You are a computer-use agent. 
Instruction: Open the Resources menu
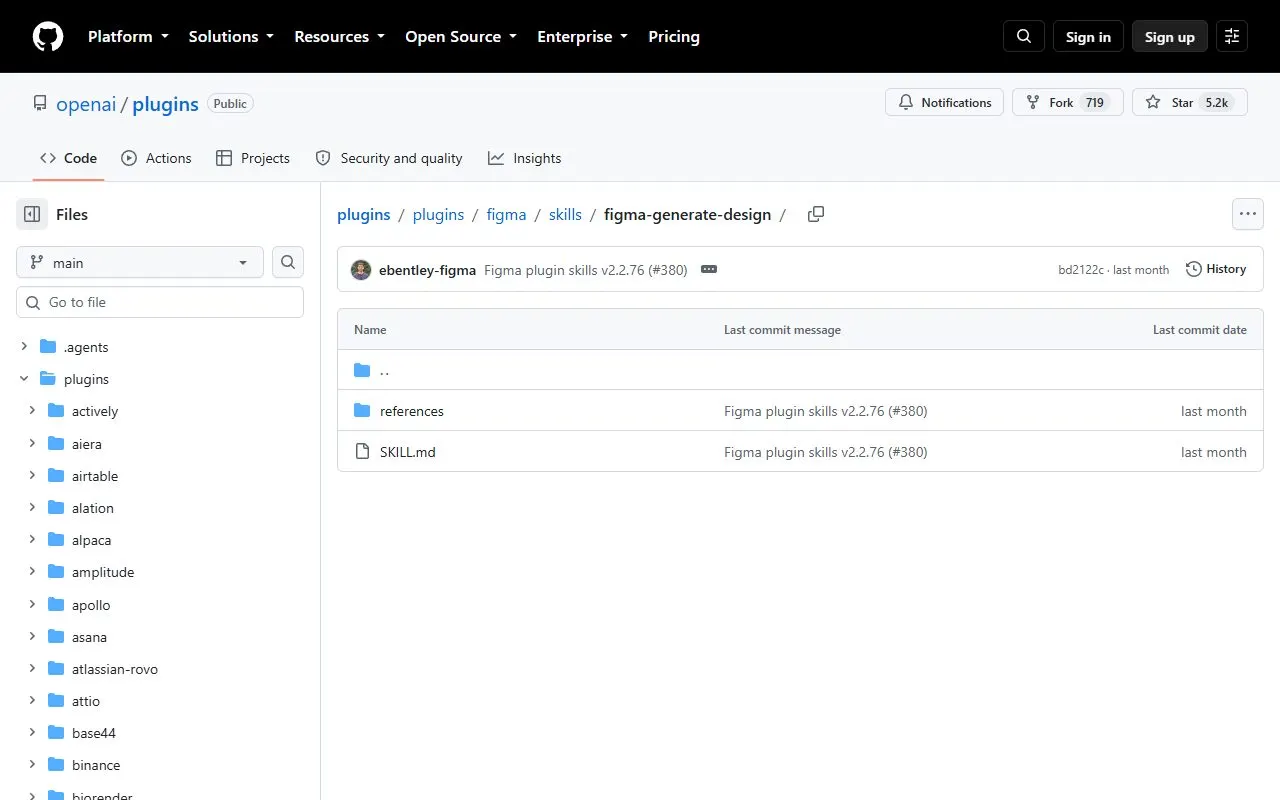point(339,36)
